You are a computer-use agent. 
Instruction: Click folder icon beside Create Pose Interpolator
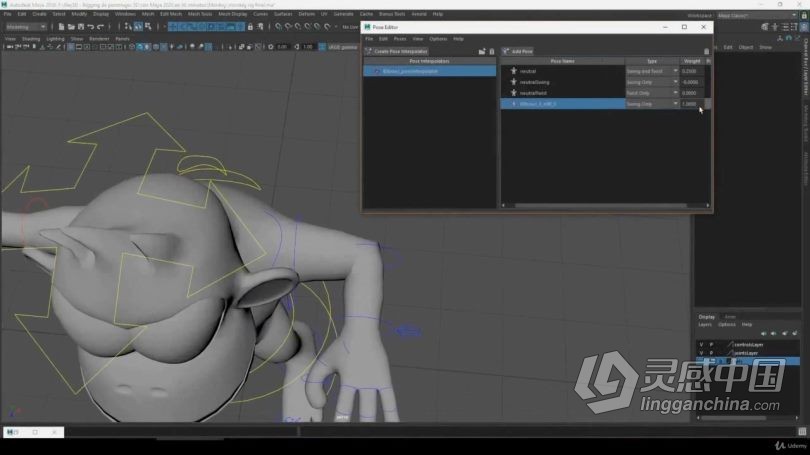pos(482,51)
